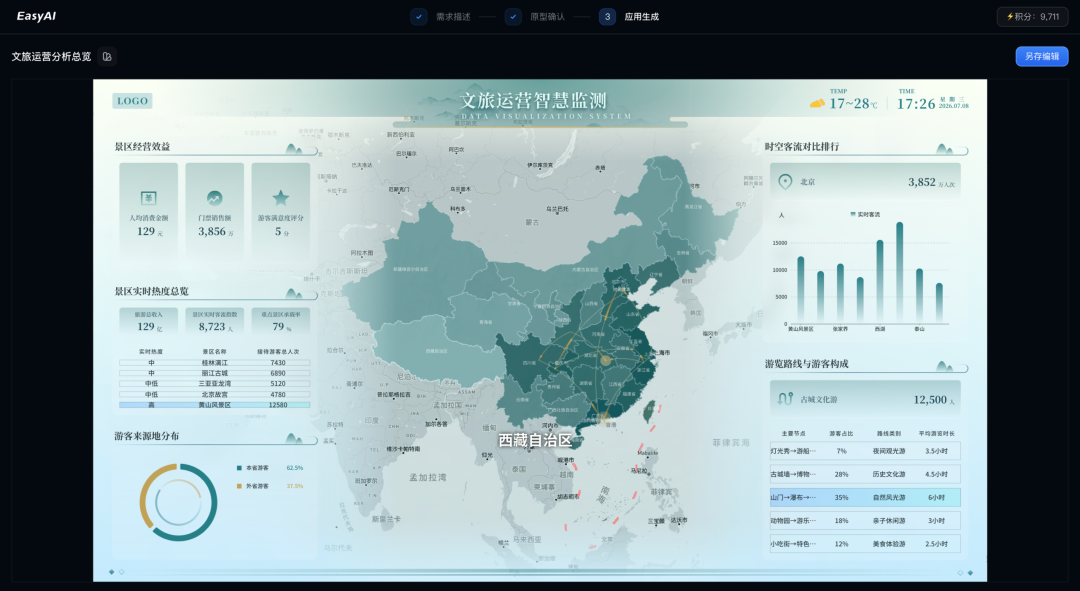The width and height of the screenshot is (1080, 591).
Task: Click the 主要节点 column header
Action: tap(793, 433)
